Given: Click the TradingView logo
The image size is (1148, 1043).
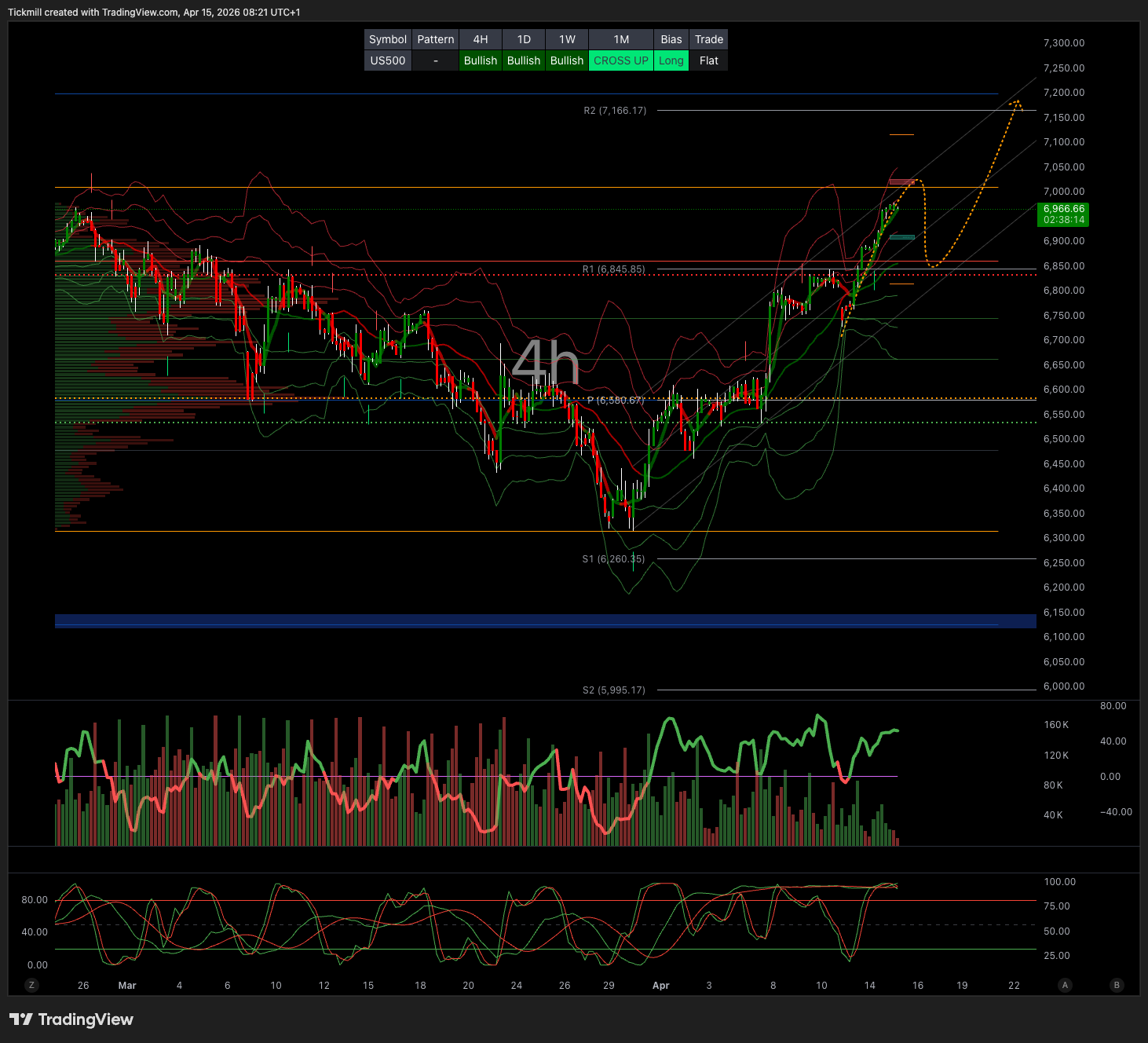Looking at the screenshot, I should (x=71, y=1019).
